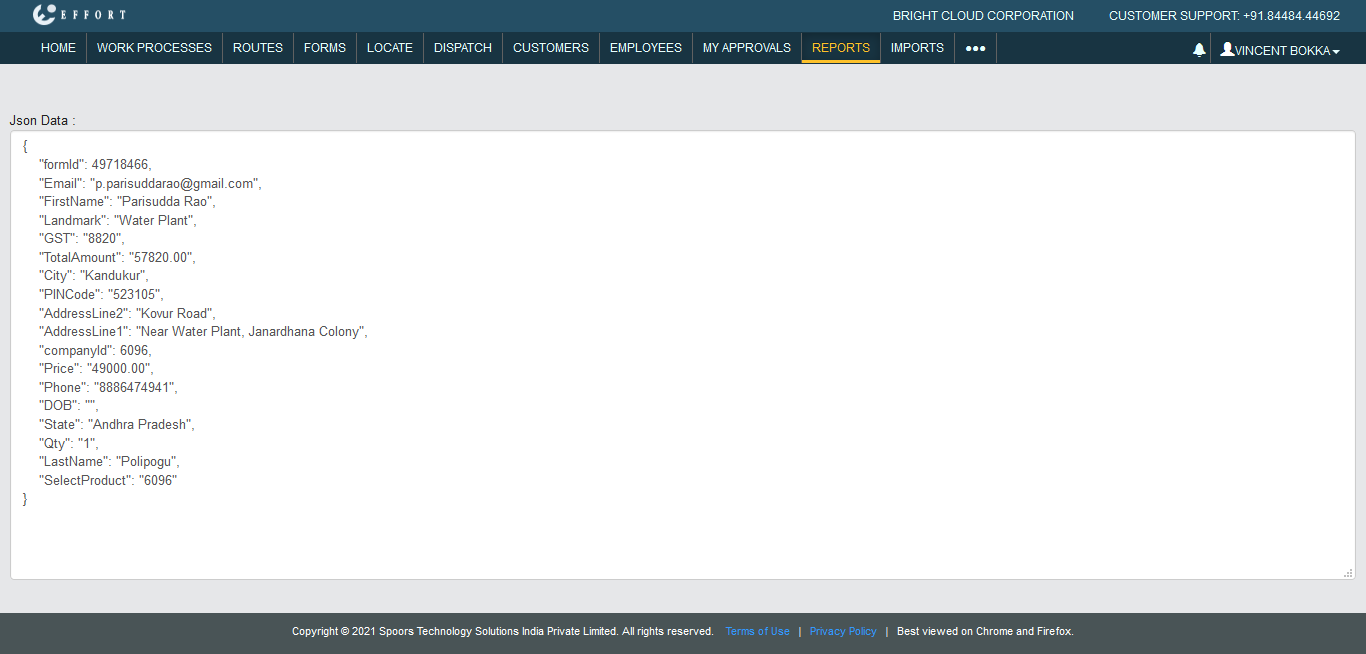
Task: Click the user profile icon
Action: 1227,49
